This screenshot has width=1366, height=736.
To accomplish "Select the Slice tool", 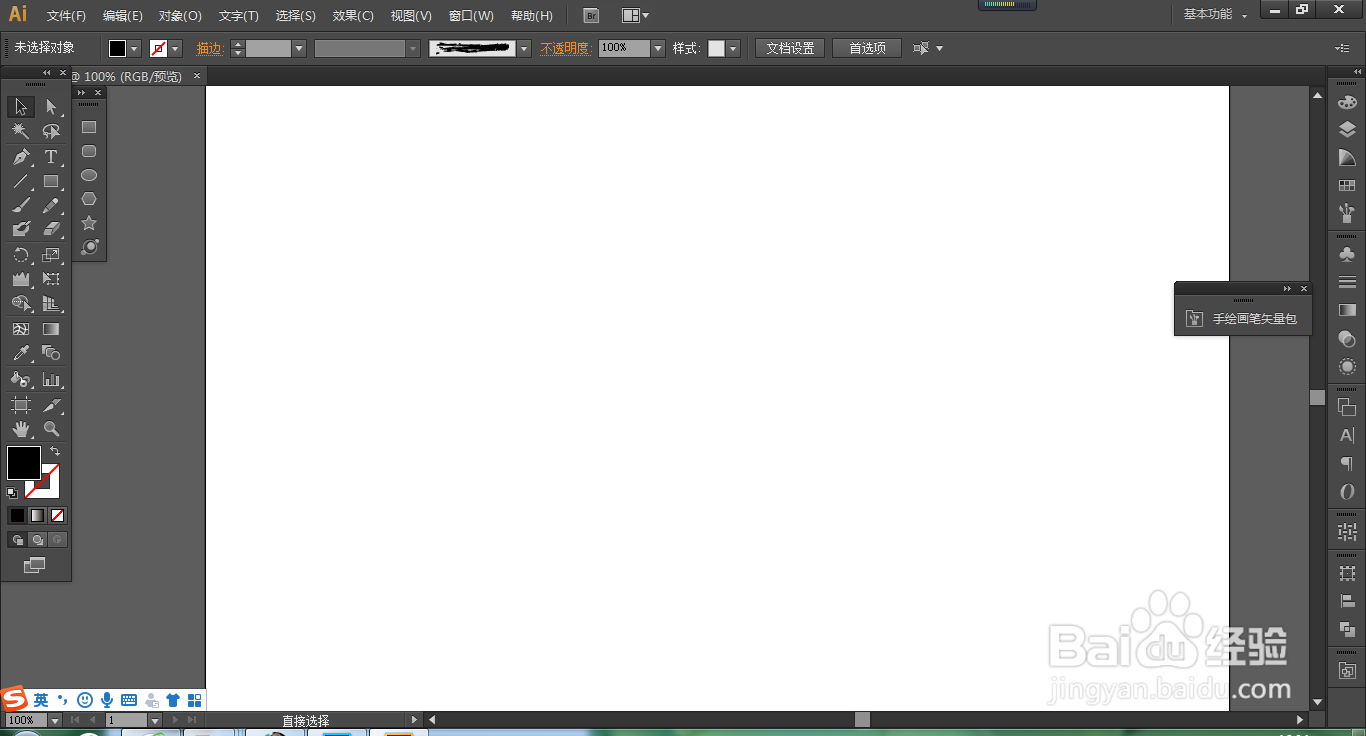I will (51, 405).
